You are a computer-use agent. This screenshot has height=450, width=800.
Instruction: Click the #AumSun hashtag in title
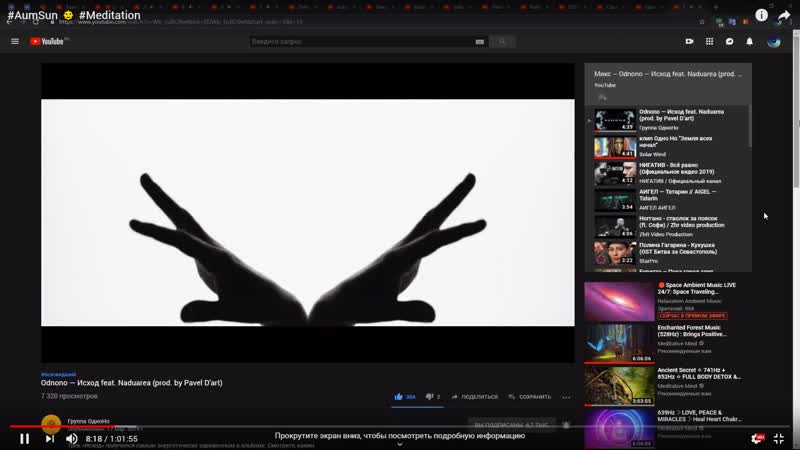point(33,15)
